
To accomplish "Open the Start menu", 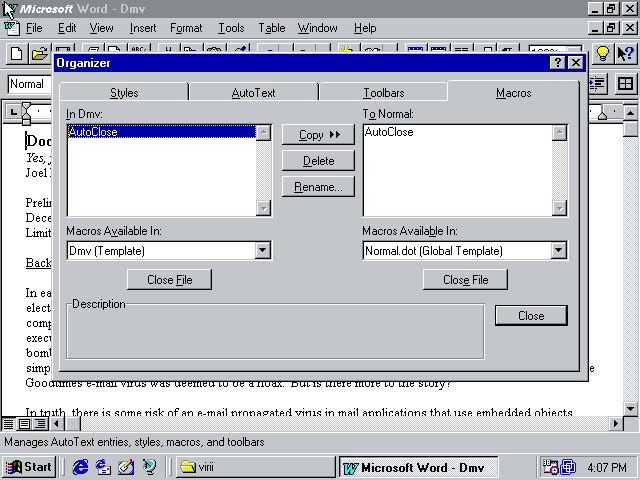I will (x=29, y=467).
